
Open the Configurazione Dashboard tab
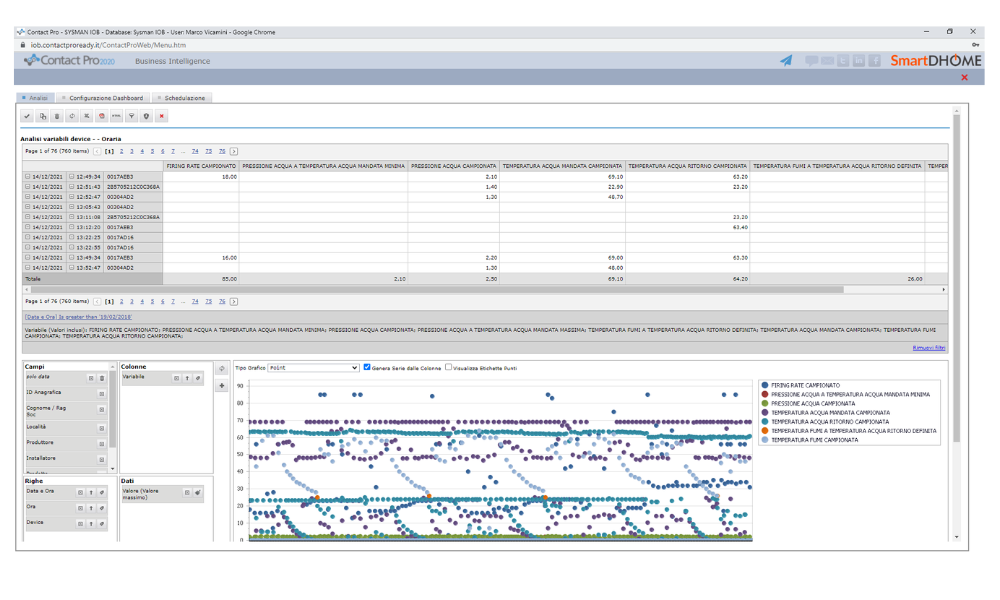[x=103, y=98]
